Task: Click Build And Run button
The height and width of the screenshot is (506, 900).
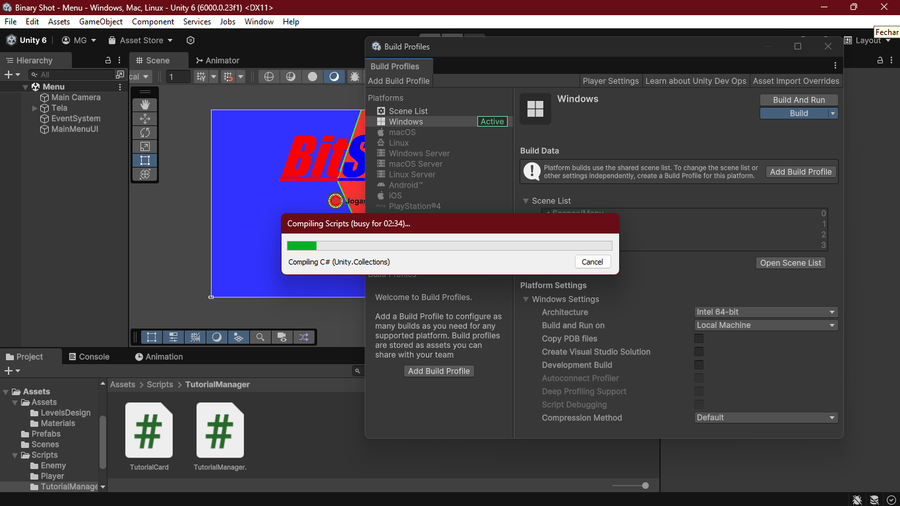Action: pos(798,100)
